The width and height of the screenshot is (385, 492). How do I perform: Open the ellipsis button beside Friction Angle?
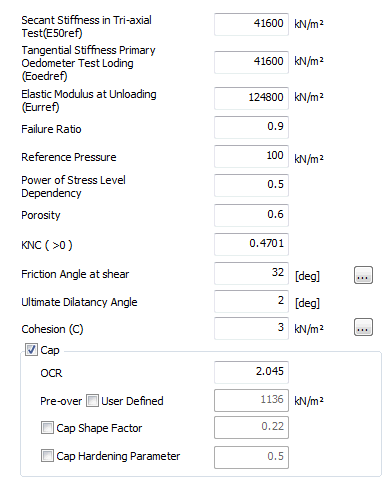coord(363,275)
